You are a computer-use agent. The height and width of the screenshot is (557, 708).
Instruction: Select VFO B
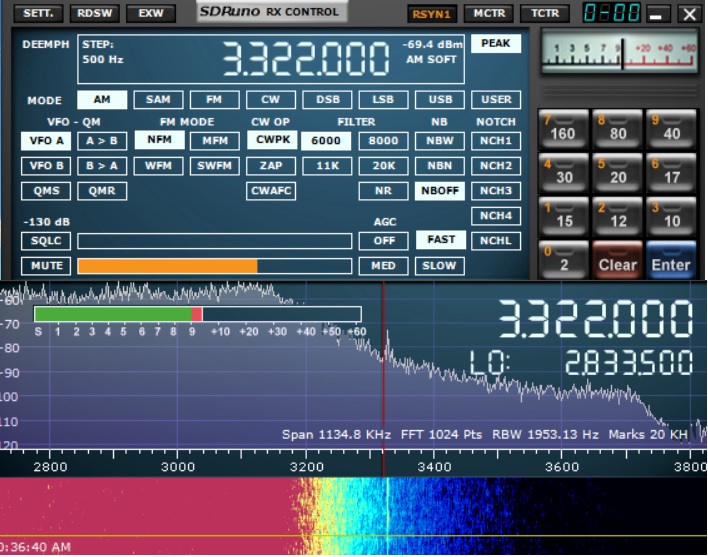(46, 166)
